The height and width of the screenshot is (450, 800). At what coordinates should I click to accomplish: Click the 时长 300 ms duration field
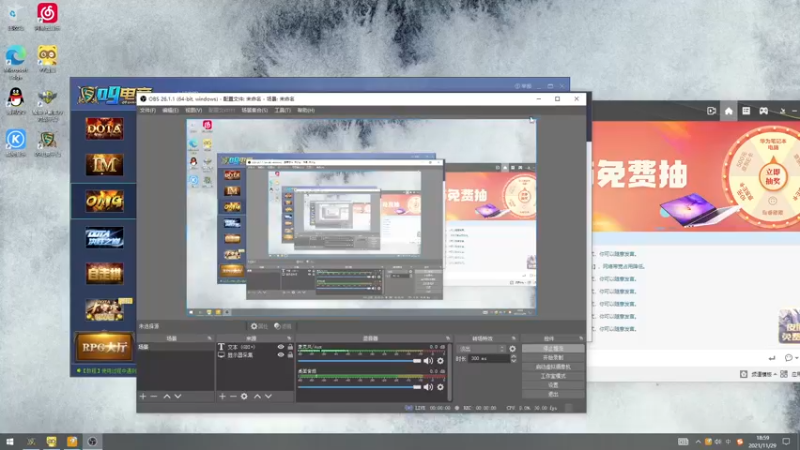coord(489,359)
